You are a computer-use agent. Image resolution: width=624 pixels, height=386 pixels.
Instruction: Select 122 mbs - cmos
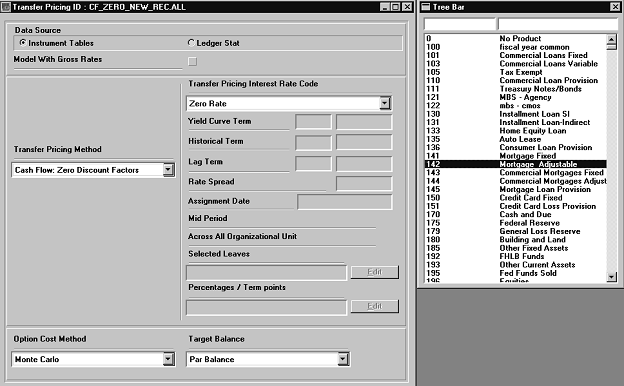tap(516, 105)
